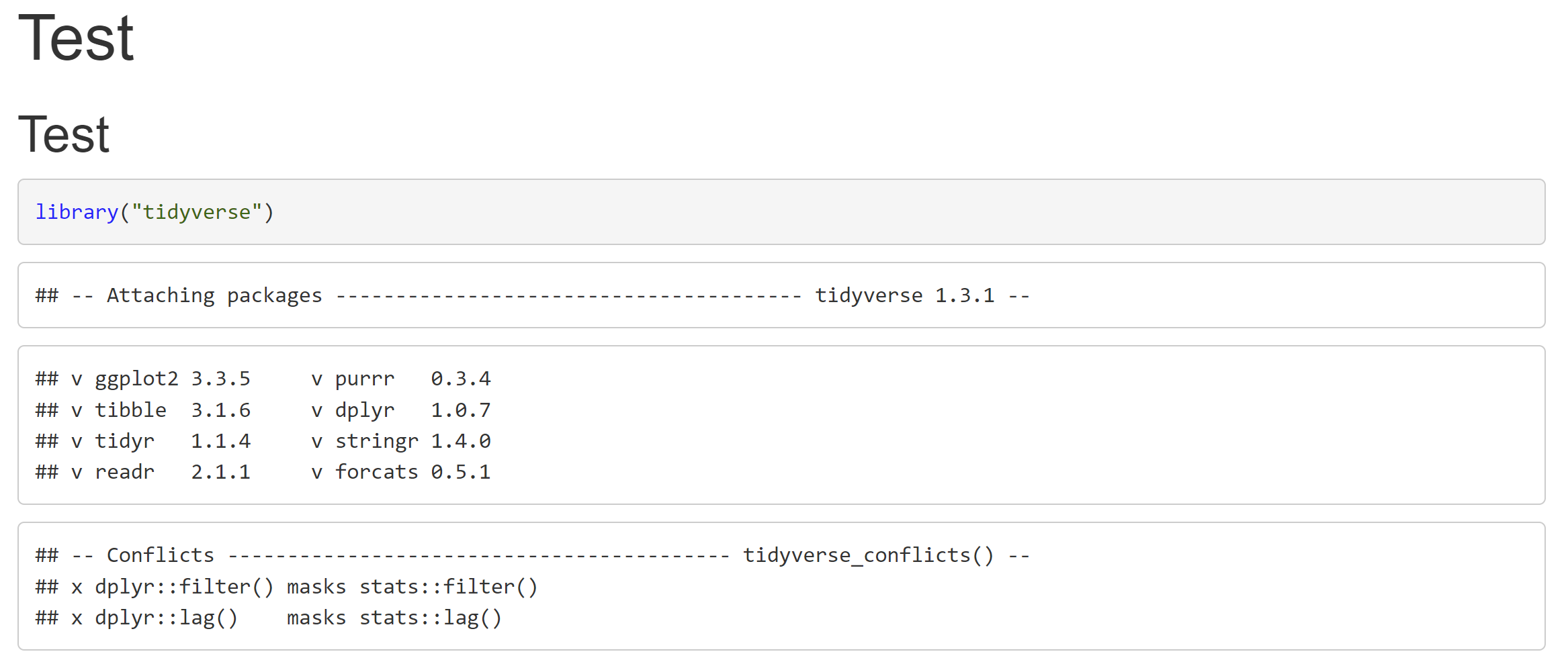This screenshot has width=1568, height=664.
Task: Click the stringr 1.4.0 package entry
Action: tap(412, 441)
